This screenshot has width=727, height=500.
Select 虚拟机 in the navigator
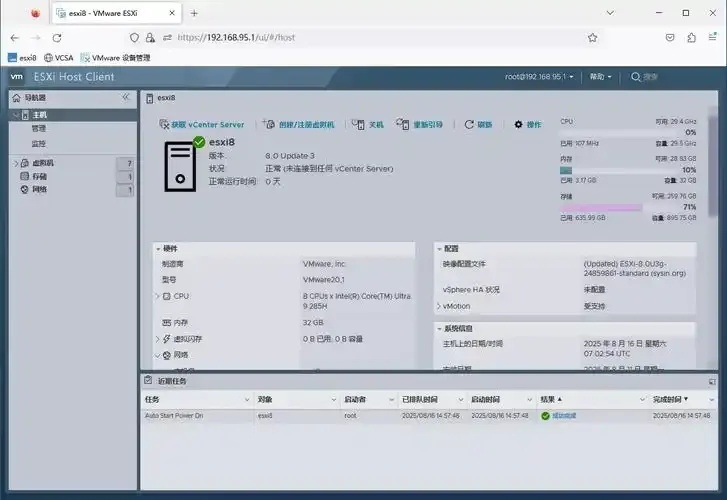pos(43,163)
